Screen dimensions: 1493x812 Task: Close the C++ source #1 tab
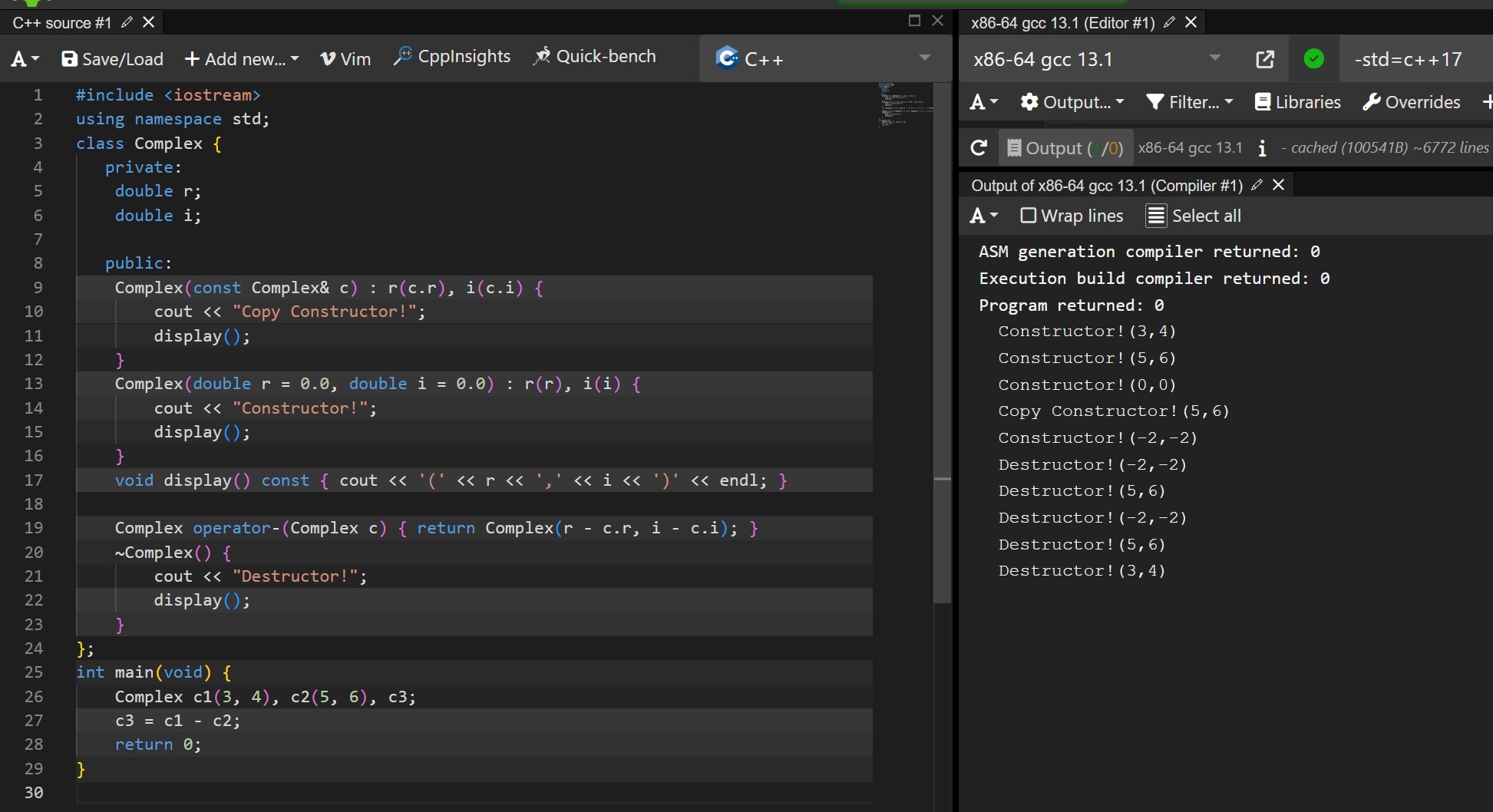pyautogui.click(x=149, y=22)
